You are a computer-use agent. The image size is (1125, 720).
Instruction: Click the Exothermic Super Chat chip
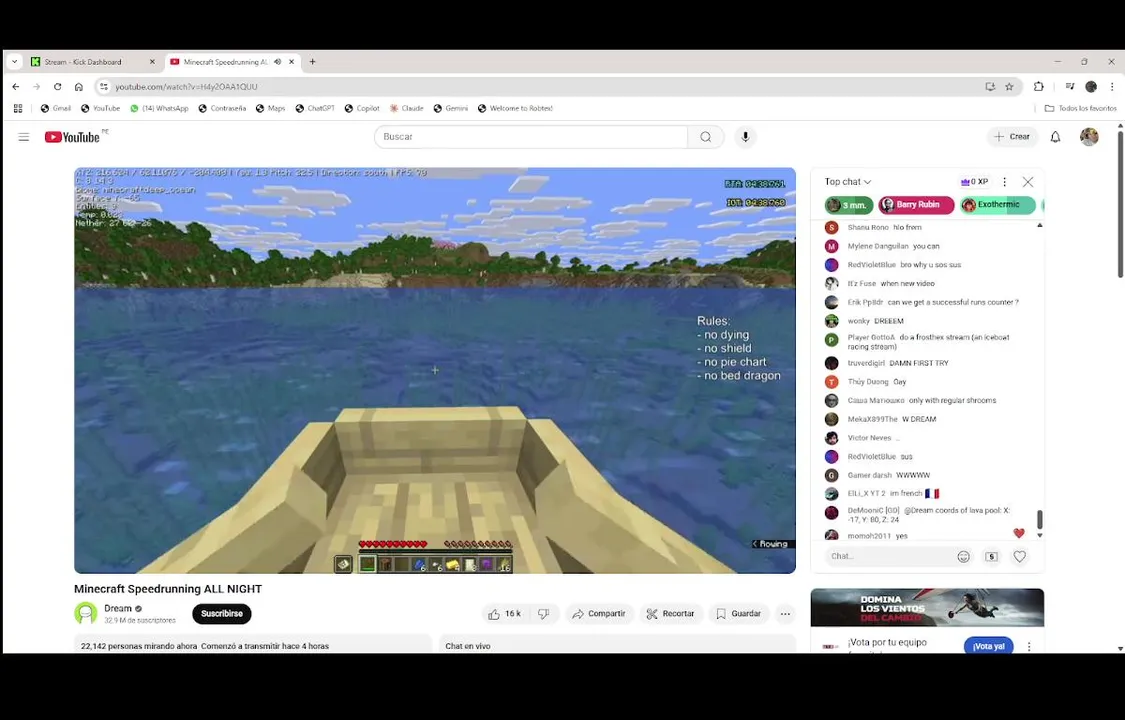click(x=998, y=205)
